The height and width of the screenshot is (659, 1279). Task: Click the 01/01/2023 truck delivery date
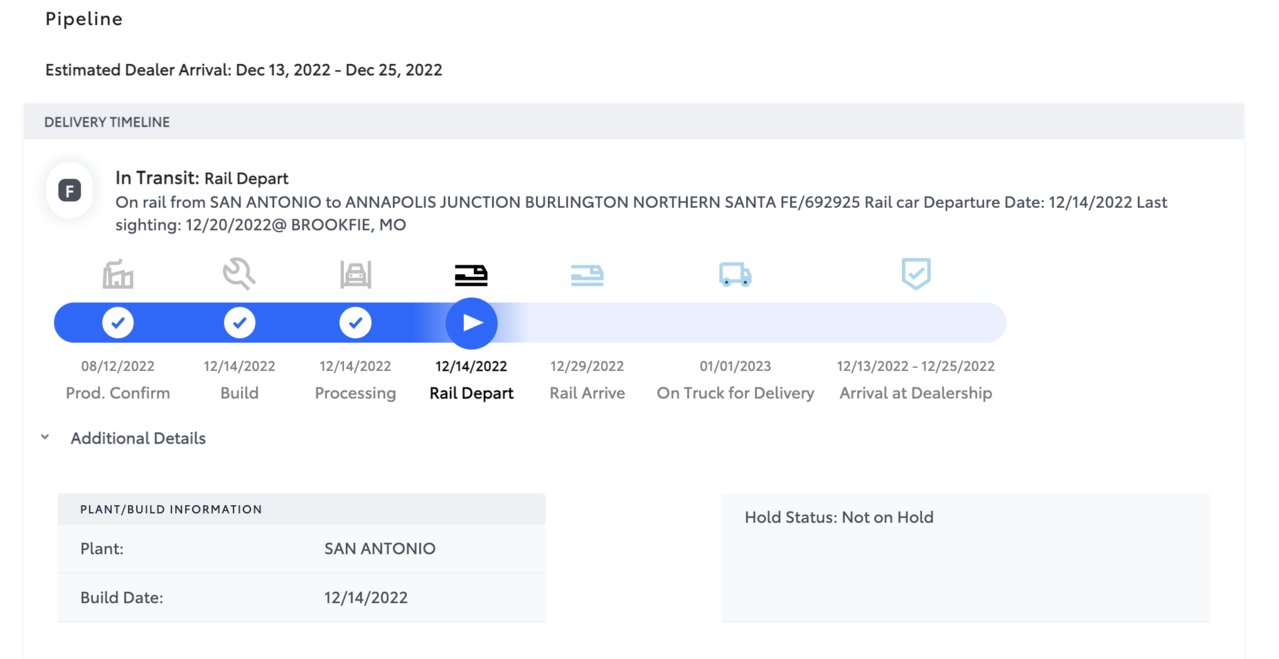735,366
